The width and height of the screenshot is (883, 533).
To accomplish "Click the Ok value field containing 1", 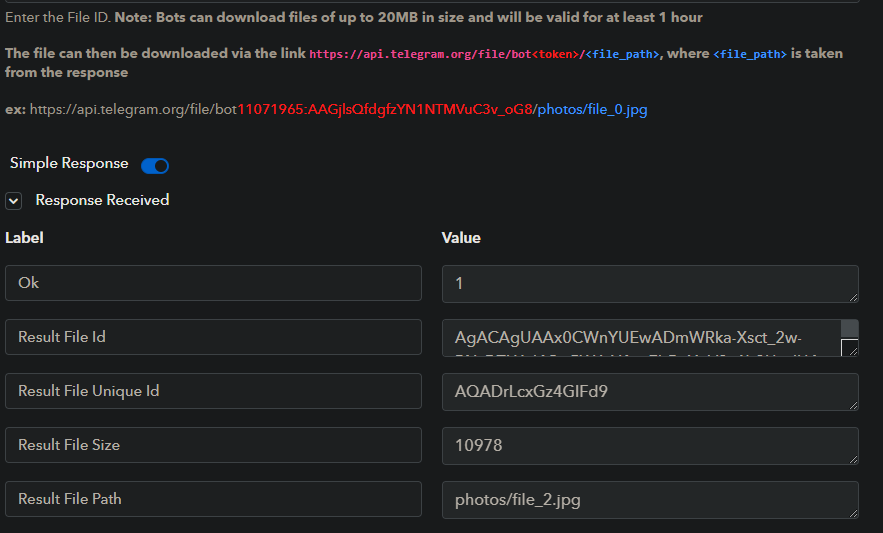I will pos(650,284).
